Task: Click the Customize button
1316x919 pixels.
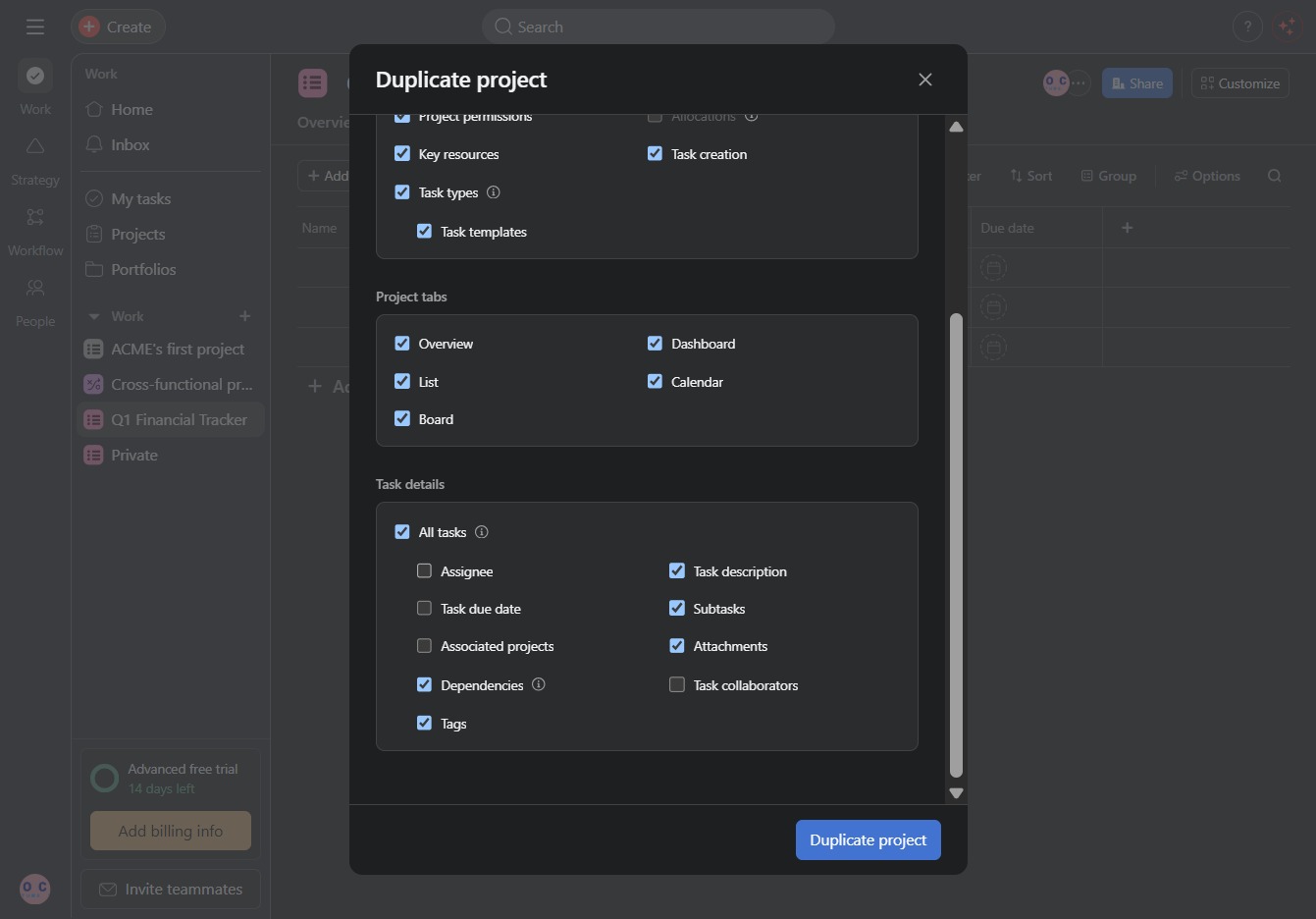Action: (1240, 82)
